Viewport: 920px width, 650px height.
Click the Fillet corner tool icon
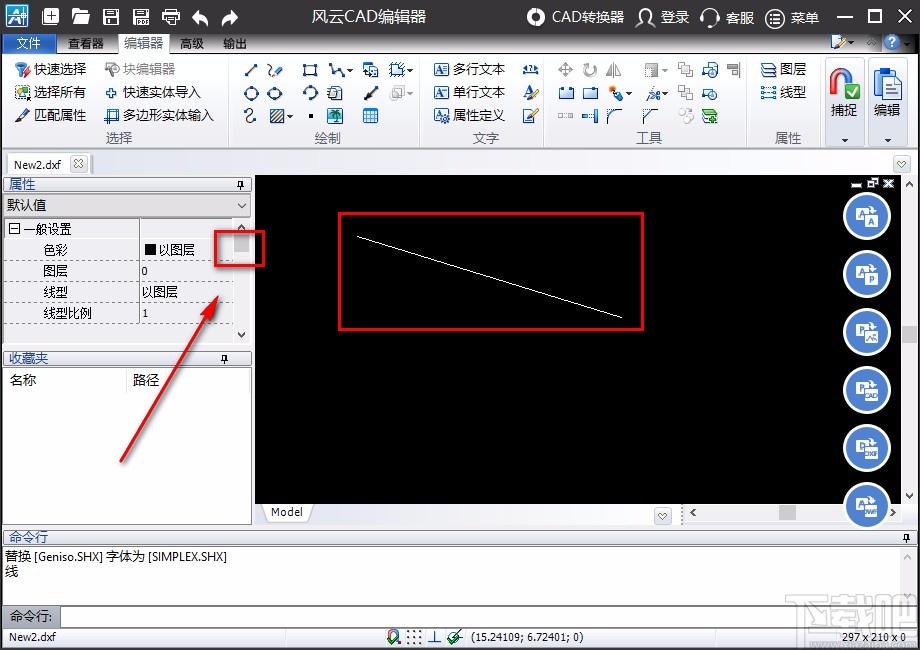pos(614,116)
